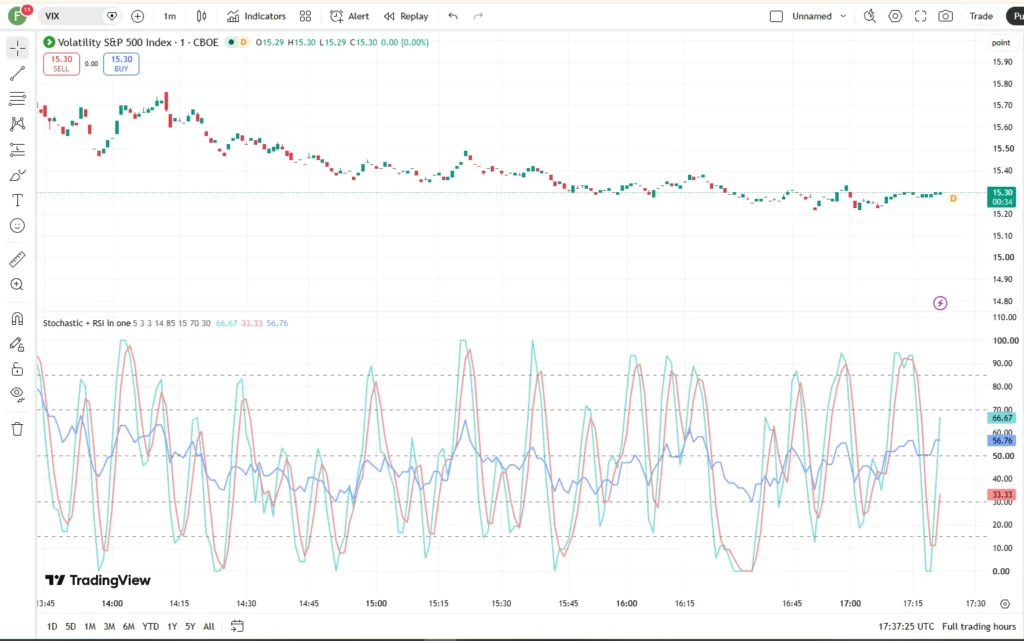Select the 1M date range
The image size is (1024, 641).
pyautogui.click(x=90, y=626)
